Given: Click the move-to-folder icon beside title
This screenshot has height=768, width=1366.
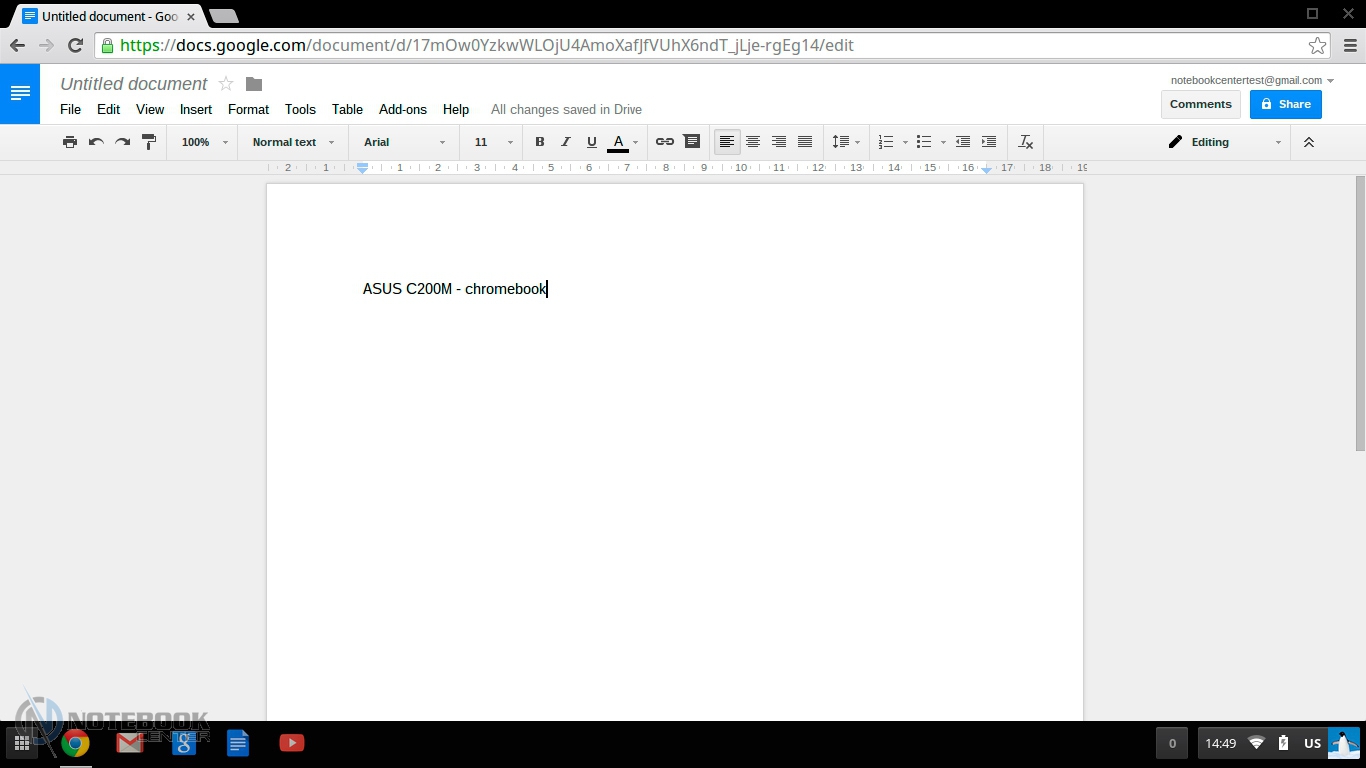Looking at the screenshot, I should tap(254, 84).
